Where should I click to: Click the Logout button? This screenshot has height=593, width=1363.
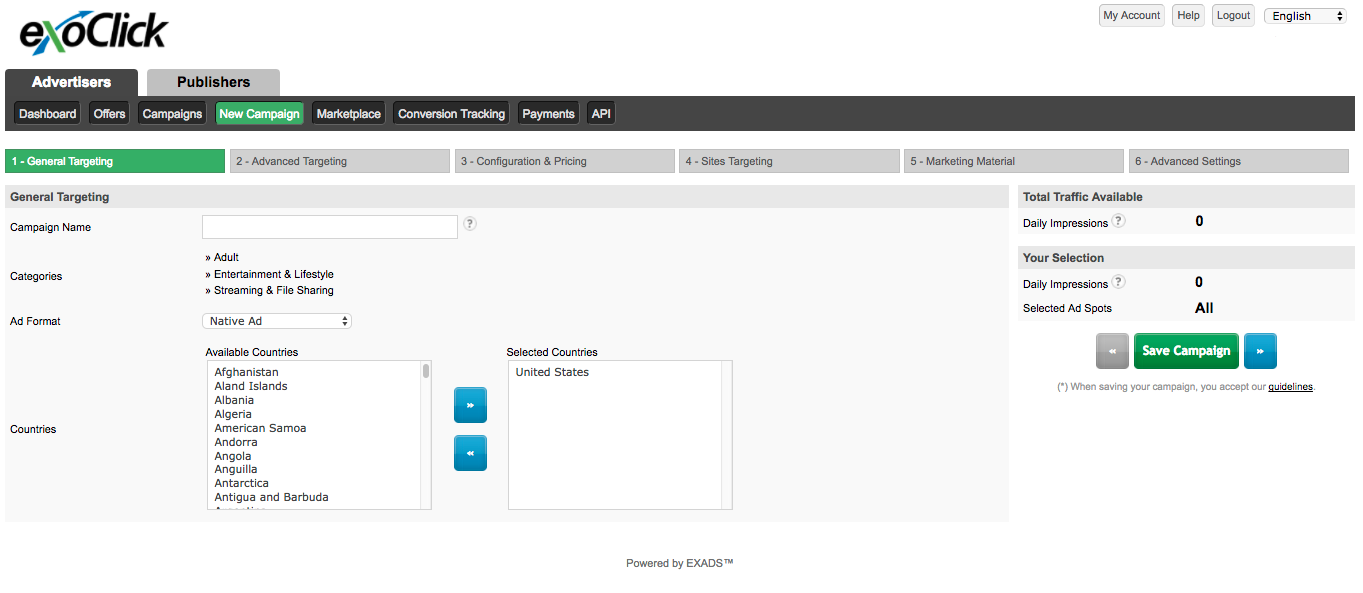1233,15
